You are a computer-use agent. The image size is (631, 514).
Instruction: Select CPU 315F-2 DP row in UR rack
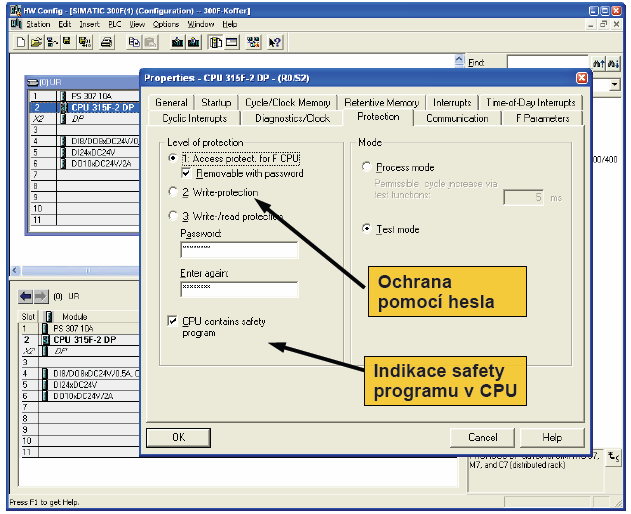coord(85,107)
